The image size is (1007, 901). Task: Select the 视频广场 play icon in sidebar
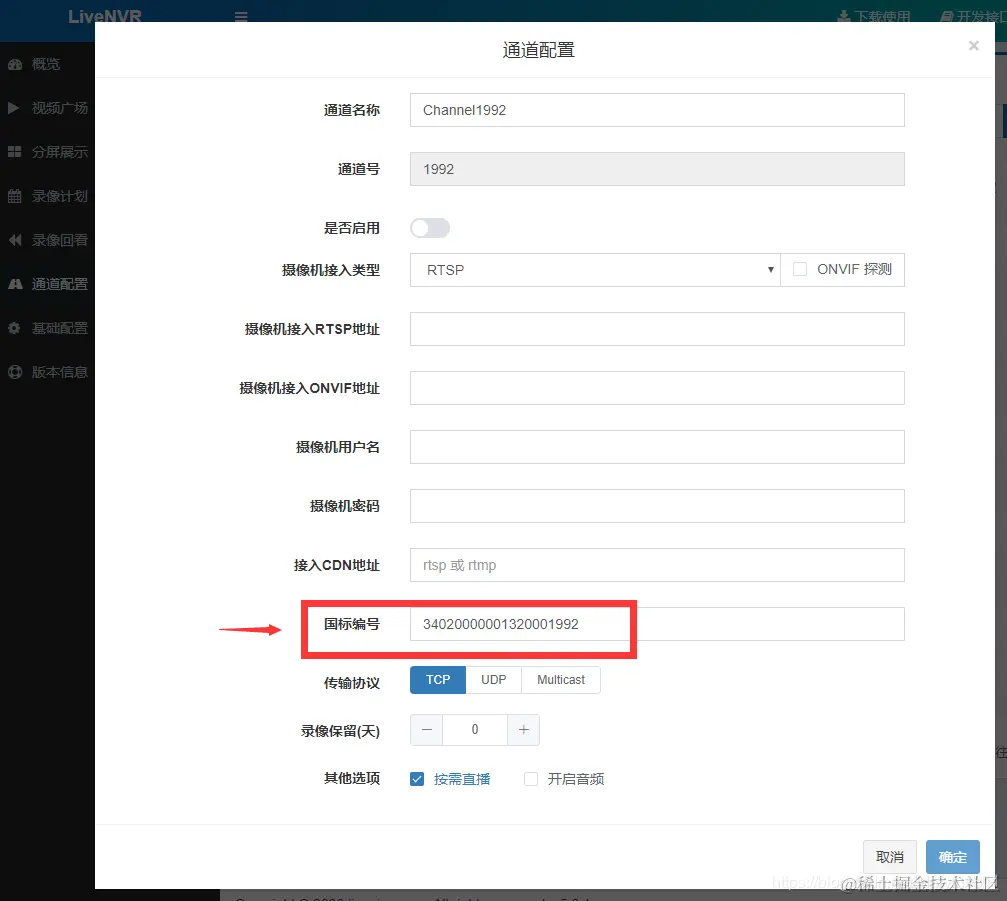[14, 108]
